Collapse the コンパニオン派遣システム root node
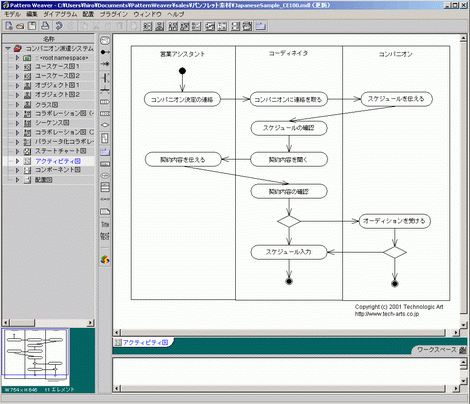Screen dimensions: 470x404 click(8, 49)
